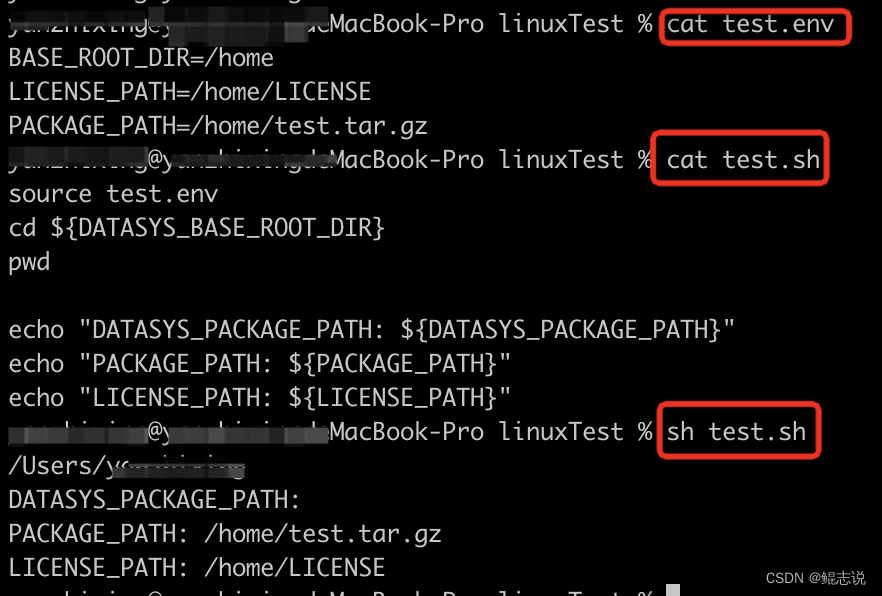Click the BASE_ROOT_DIR=/home line
882x596 pixels.
tap(141, 58)
